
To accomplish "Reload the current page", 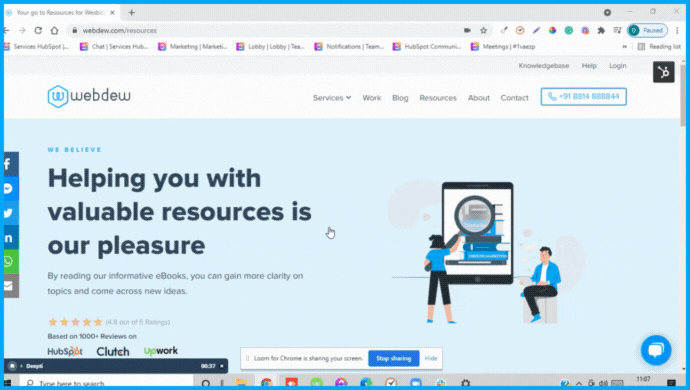I will tap(38, 30).
